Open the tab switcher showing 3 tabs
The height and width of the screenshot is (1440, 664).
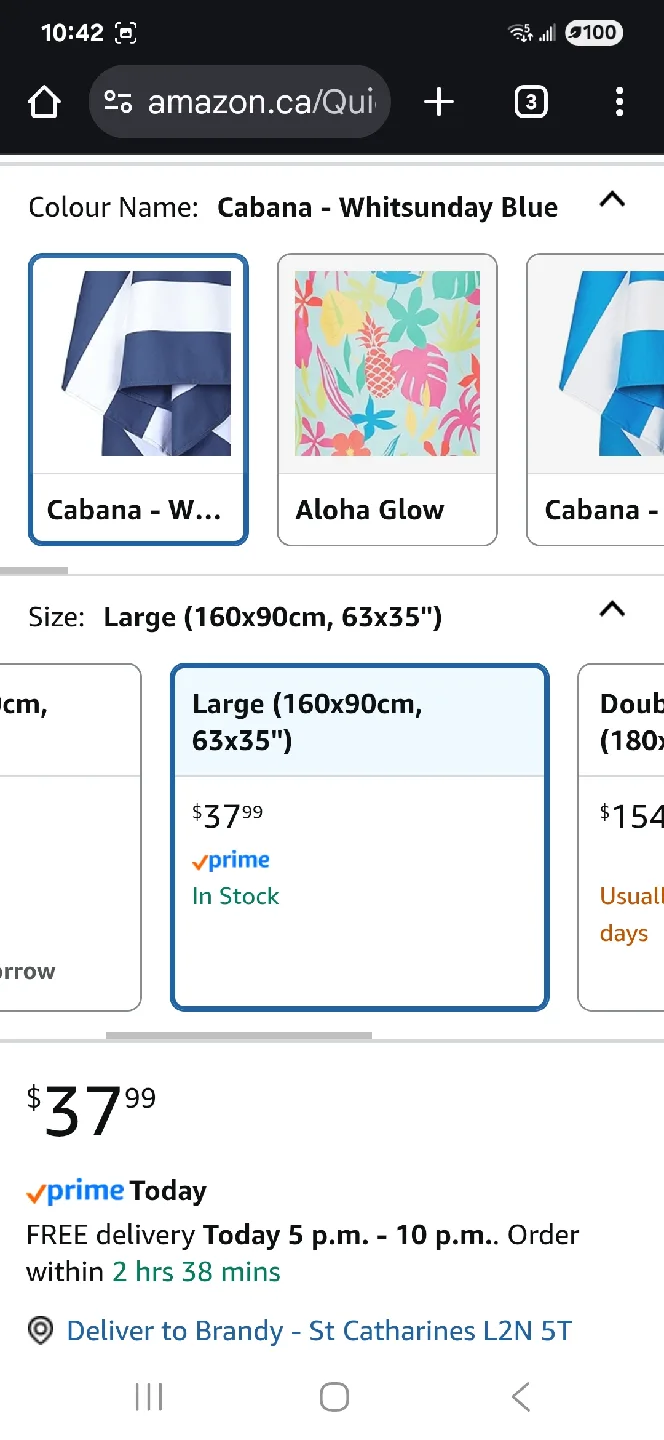click(531, 101)
